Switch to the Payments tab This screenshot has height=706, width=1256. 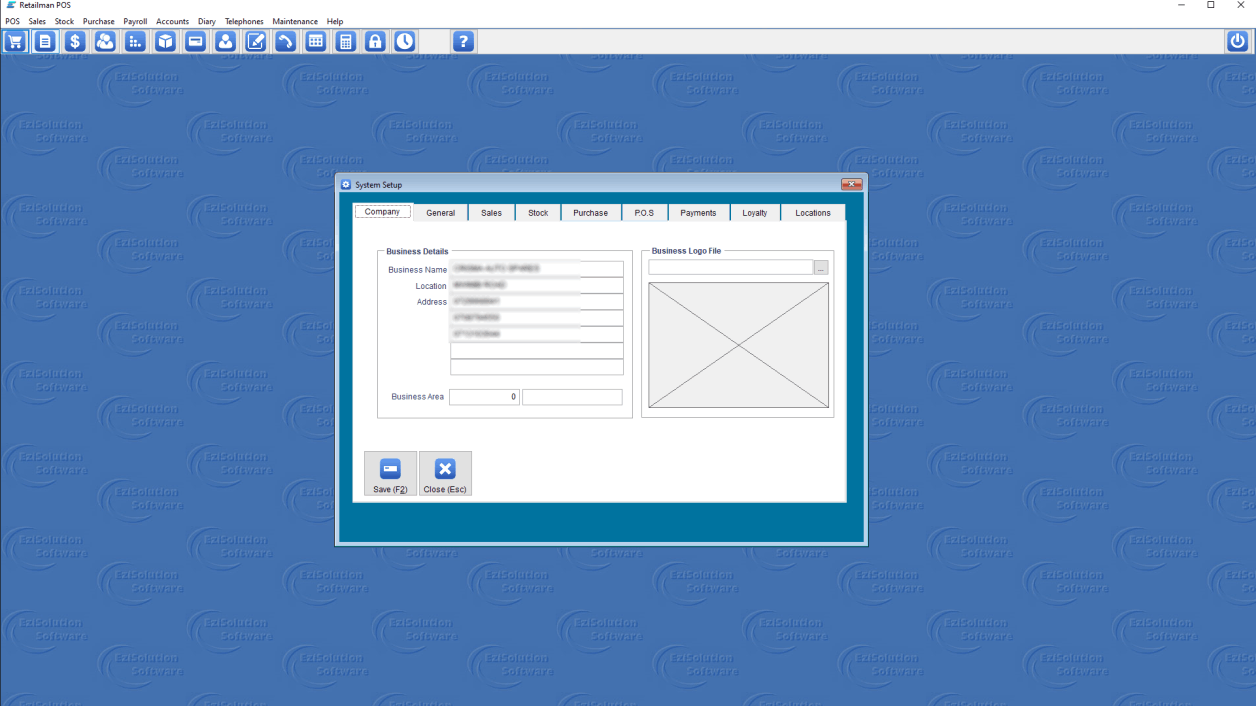tap(698, 213)
